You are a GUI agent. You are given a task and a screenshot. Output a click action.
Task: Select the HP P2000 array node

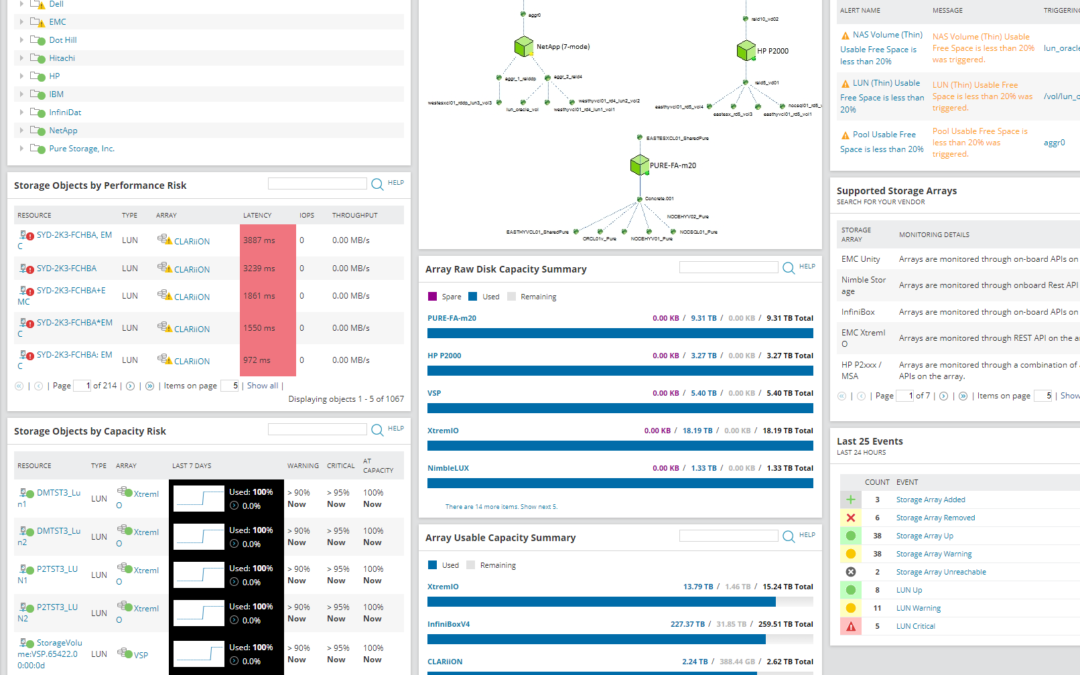(x=746, y=50)
